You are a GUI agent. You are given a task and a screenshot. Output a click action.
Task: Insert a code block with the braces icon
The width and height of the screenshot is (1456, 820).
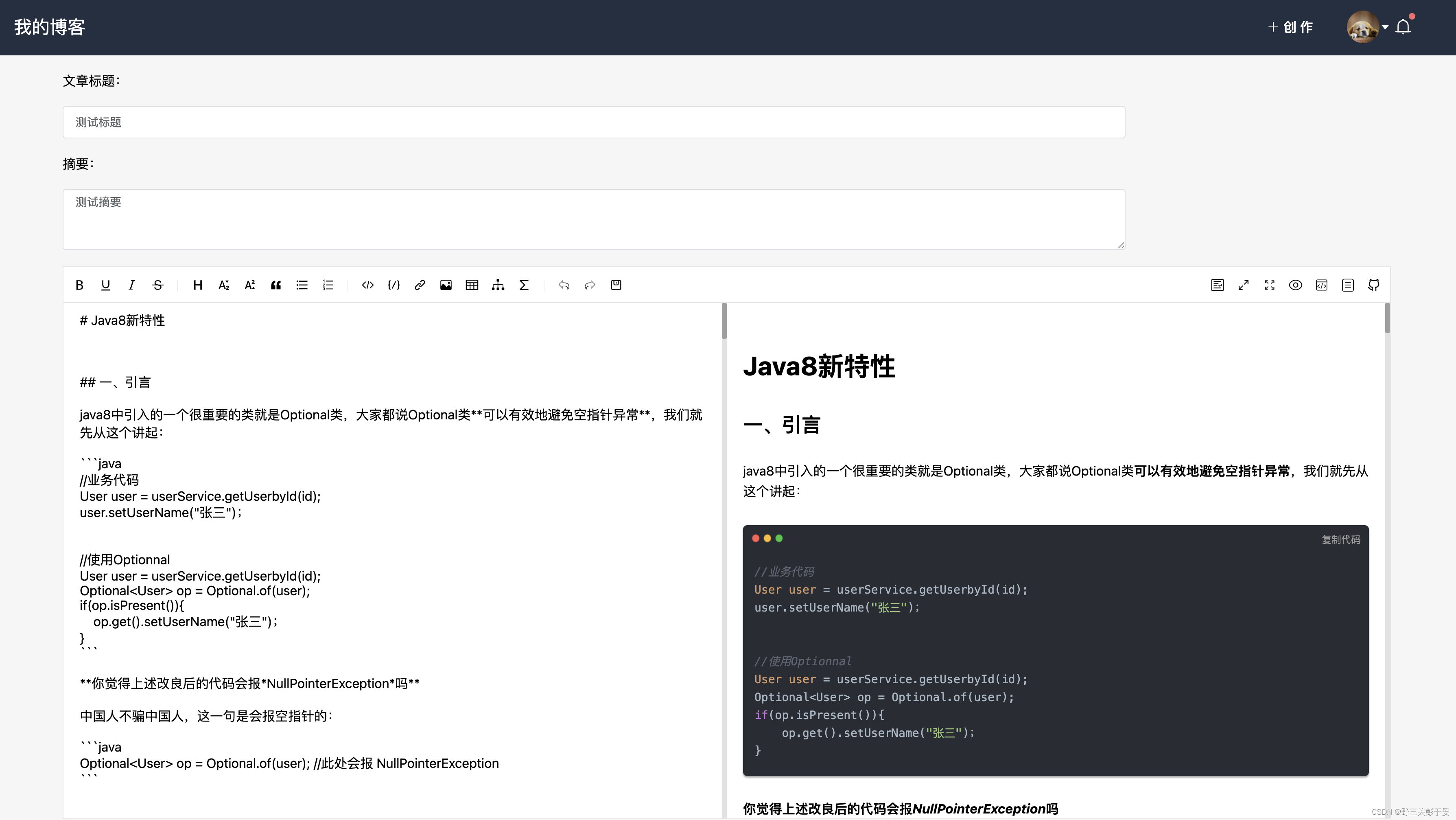(394, 285)
